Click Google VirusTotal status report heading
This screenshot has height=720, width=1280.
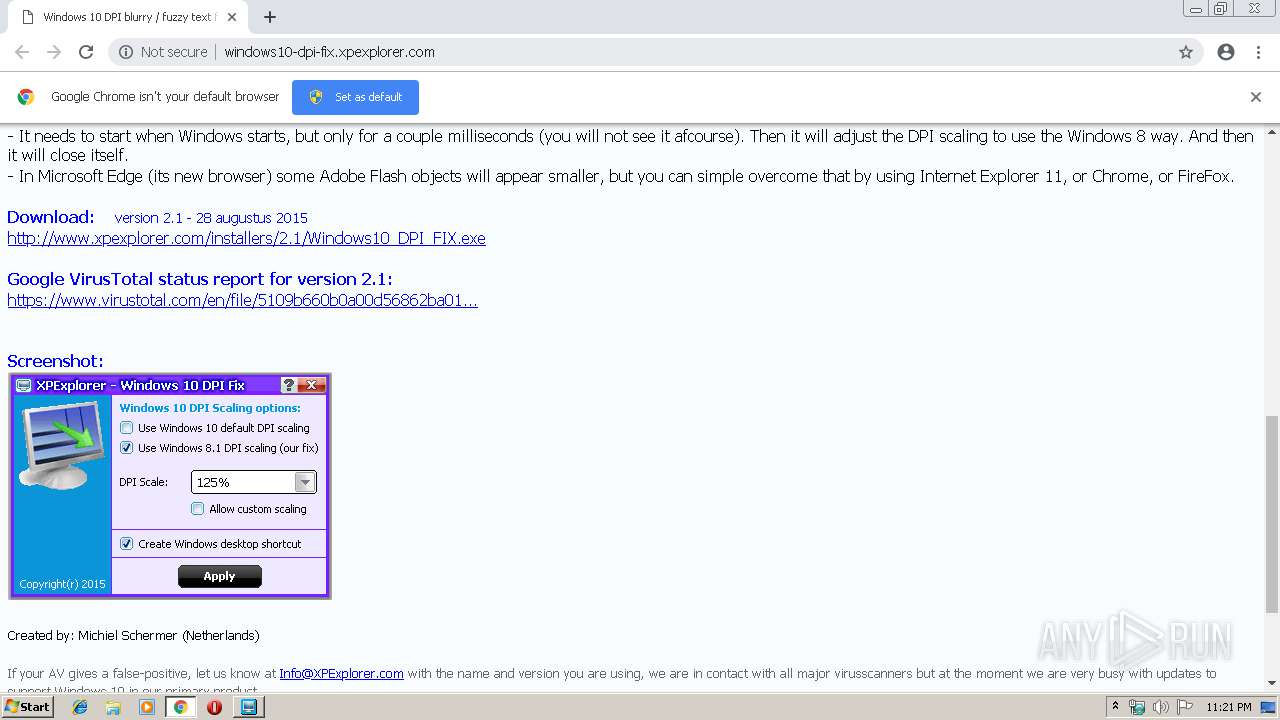tap(200, 279)
